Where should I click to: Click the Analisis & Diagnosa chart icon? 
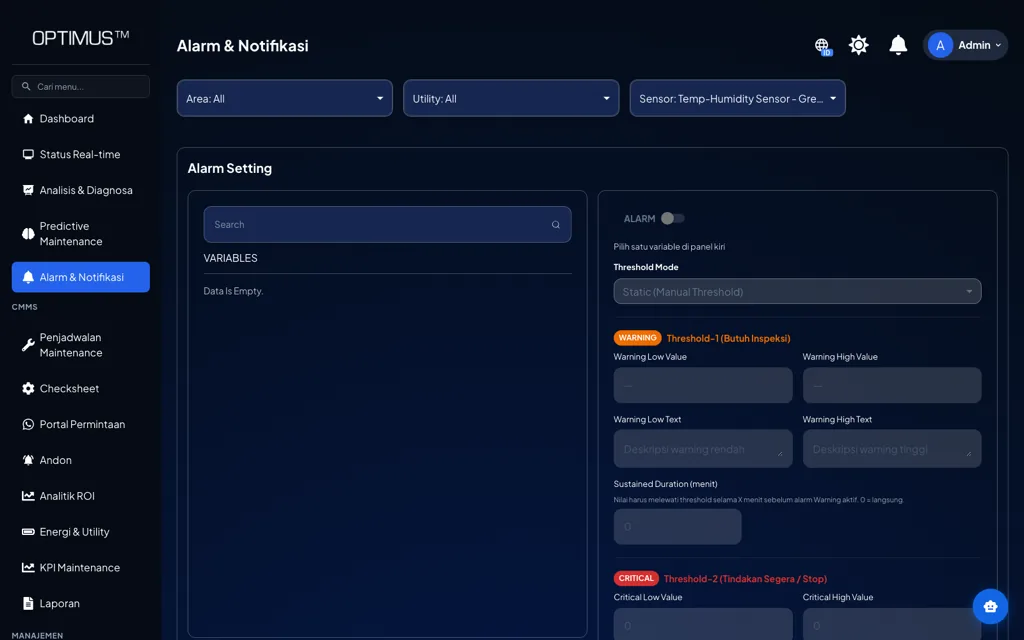pyautogui.click(x=28, y=190)
